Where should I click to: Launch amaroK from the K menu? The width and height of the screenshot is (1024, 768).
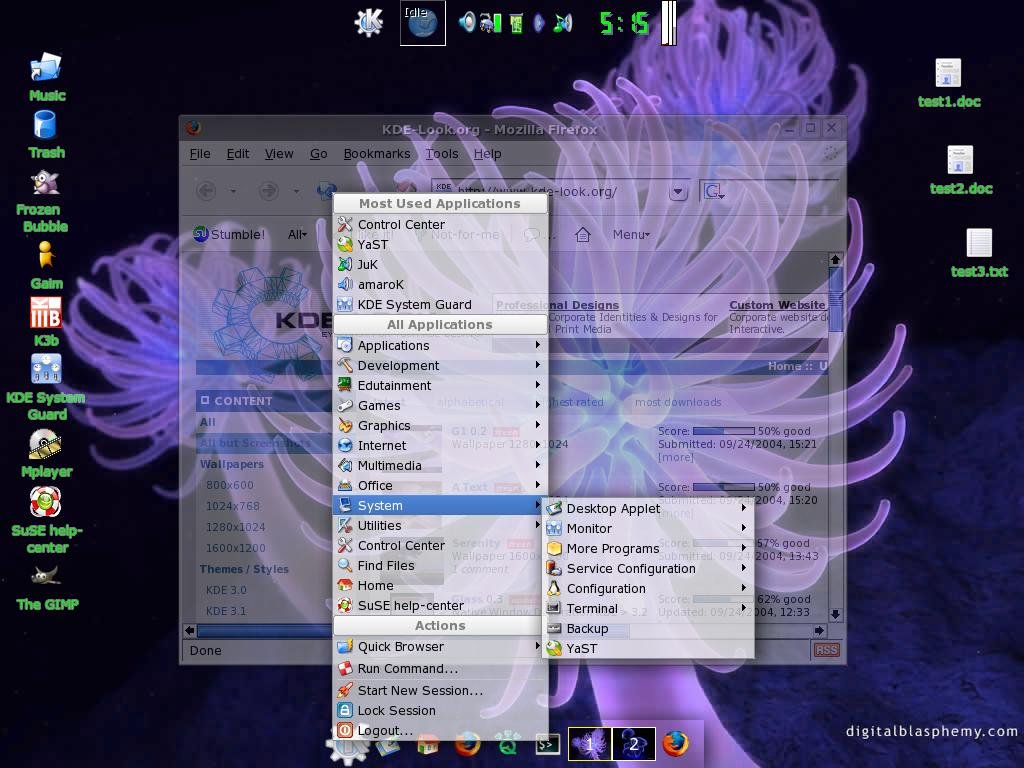pos(440,285)
